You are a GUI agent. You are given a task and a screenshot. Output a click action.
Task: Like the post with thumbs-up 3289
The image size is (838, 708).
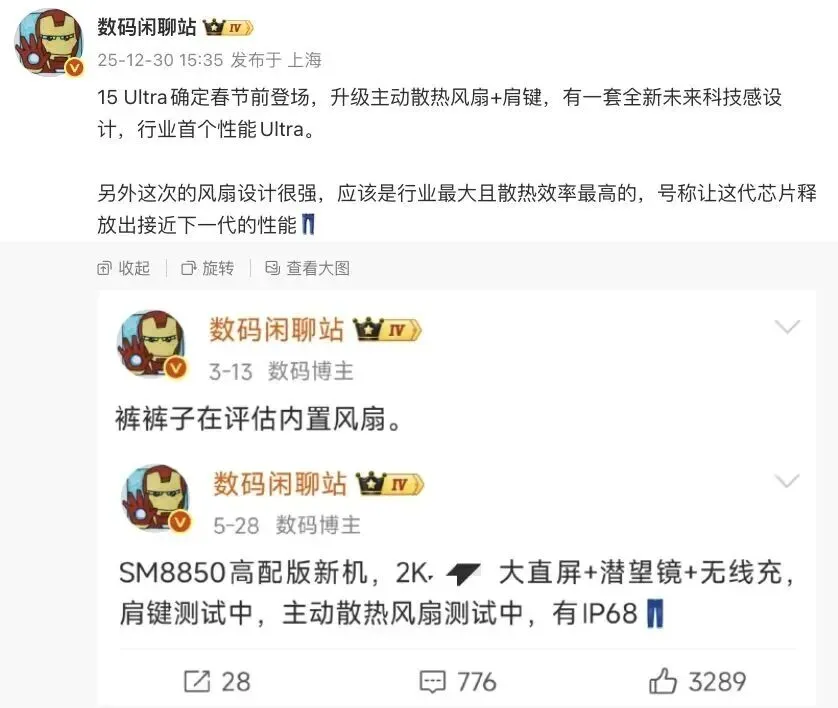(x=697, y=682)
